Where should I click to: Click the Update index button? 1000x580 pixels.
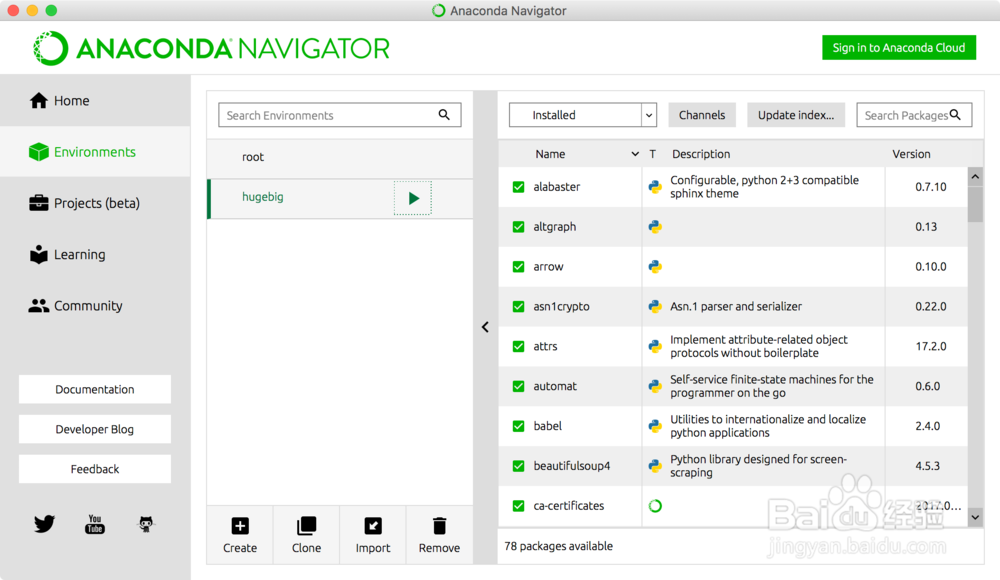click(x=796, y=115)
